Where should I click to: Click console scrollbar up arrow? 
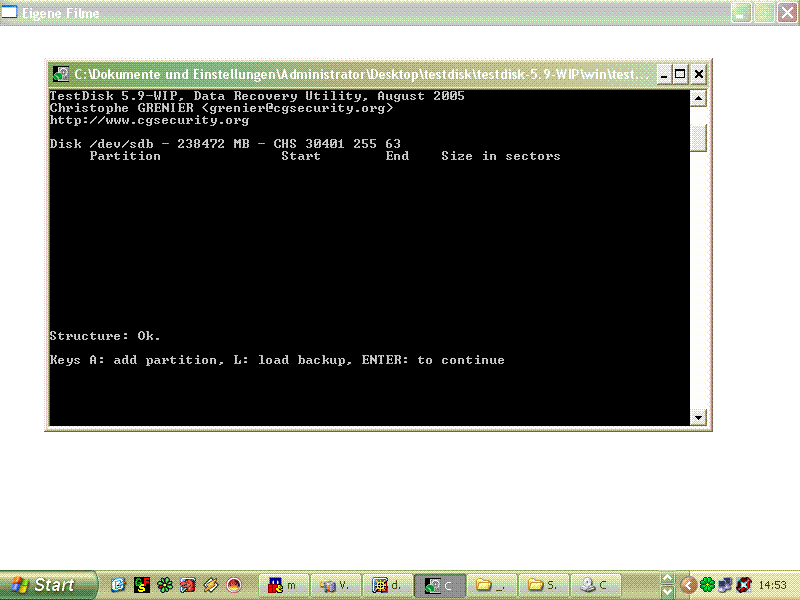(x=698, y=98)
